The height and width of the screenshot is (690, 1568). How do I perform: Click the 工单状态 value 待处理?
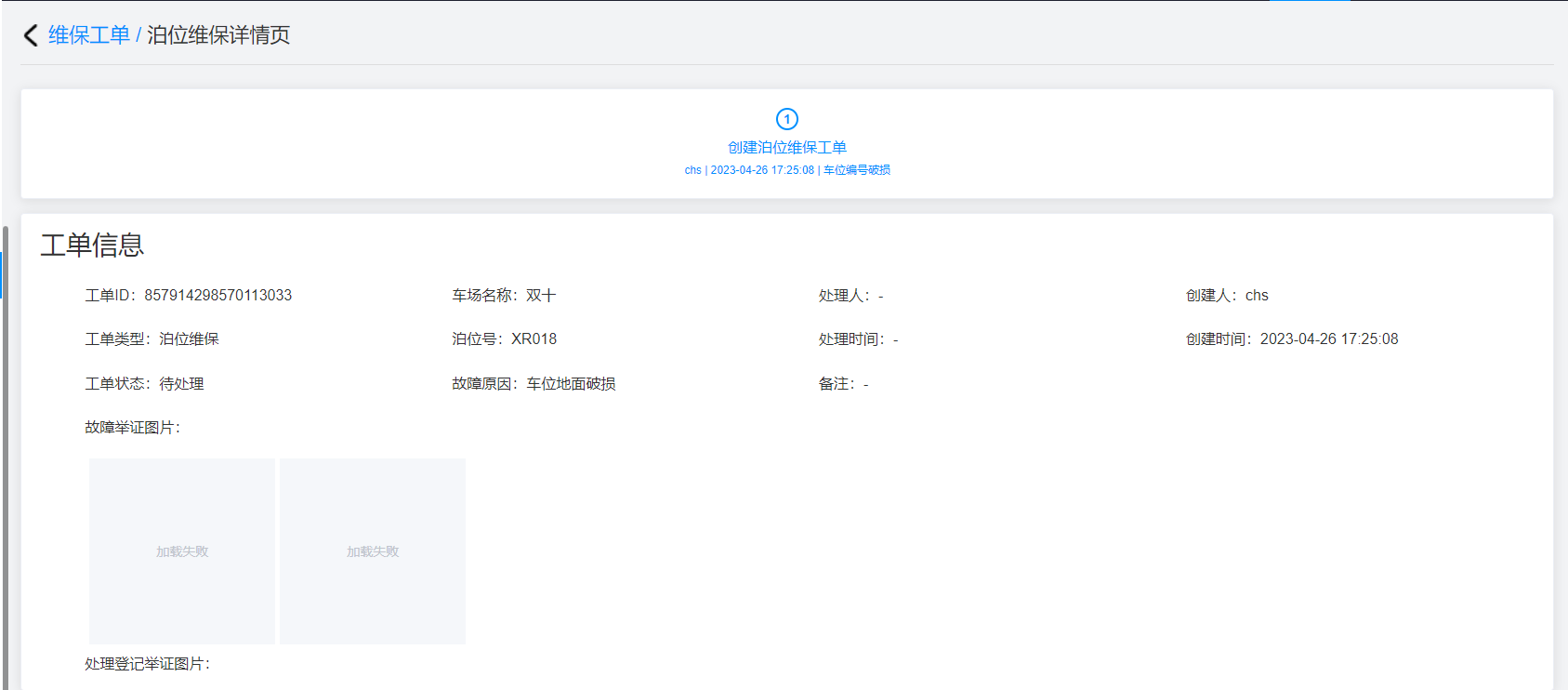coord(181,384)
